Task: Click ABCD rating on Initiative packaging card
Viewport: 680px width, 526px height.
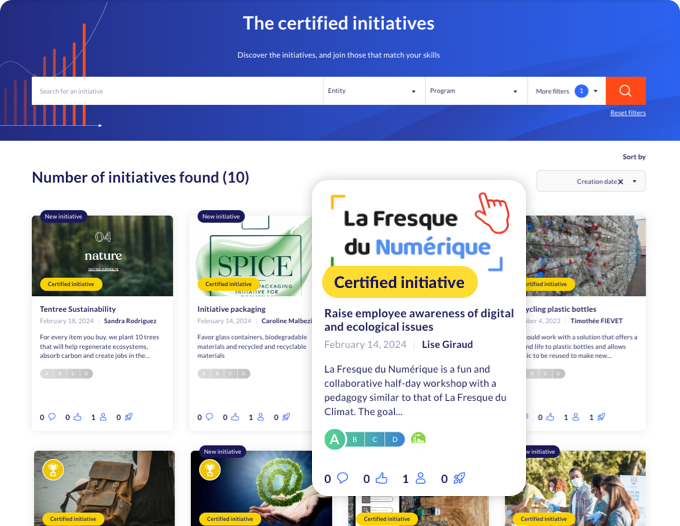Action: (224, 373)
